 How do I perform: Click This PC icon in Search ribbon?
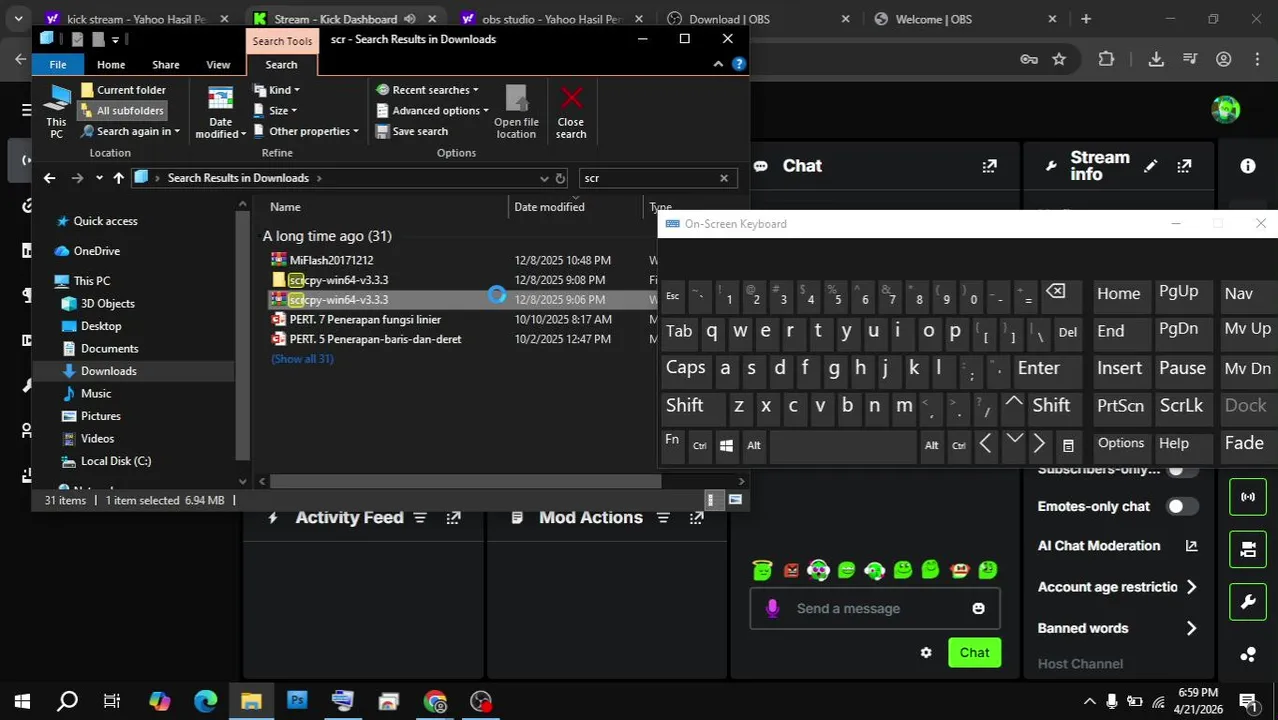[x=57, y=98]
